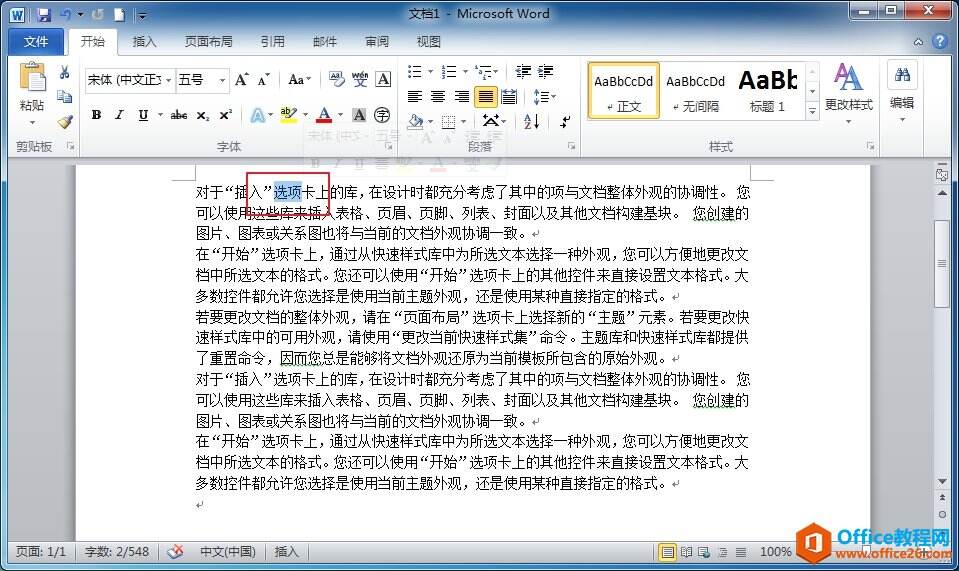Switch to the 邮件 Mailings tab
Image resolution: width=959 pixels, height=571 pixels.
[325, 42]
